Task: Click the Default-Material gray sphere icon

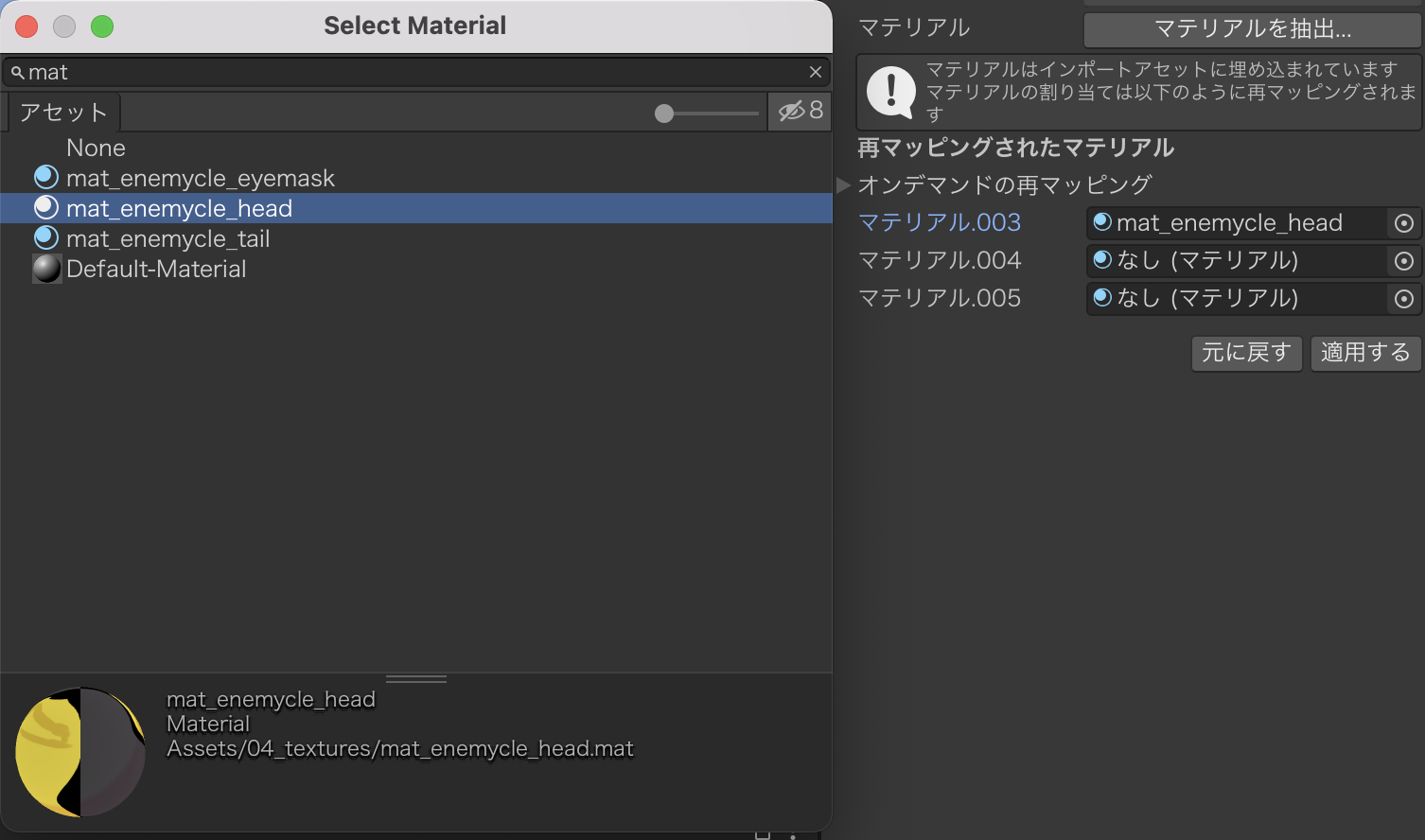Action: pyautogui.click(x=47, y=269)
